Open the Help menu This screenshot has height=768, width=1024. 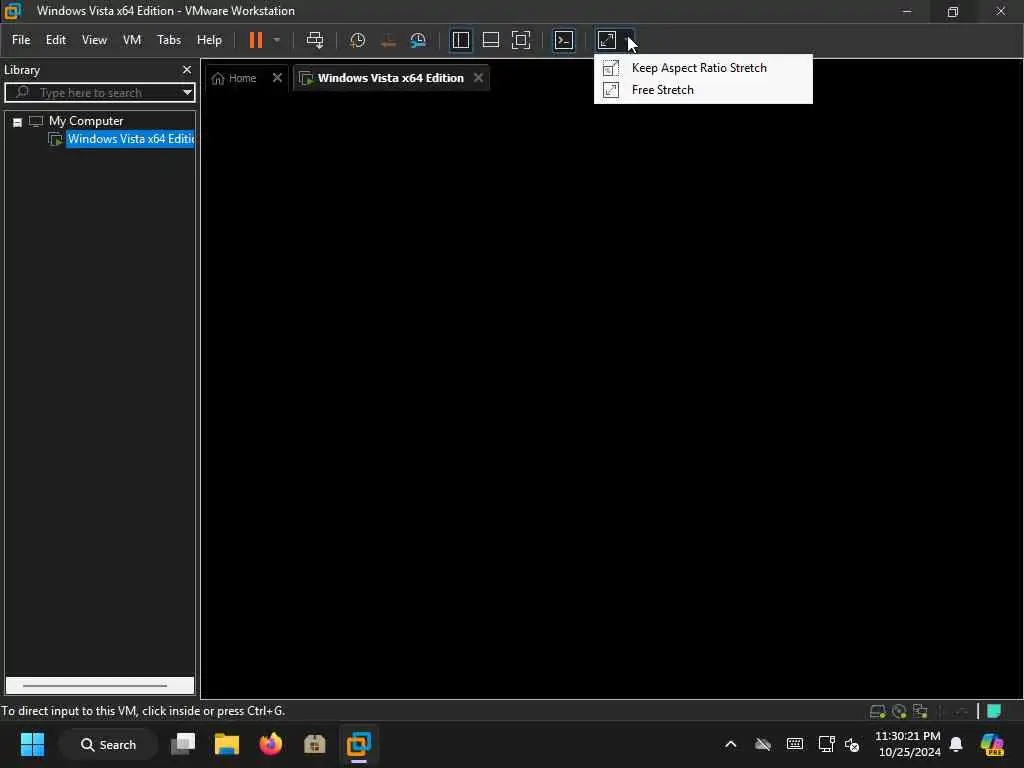(x=209, y=40)
